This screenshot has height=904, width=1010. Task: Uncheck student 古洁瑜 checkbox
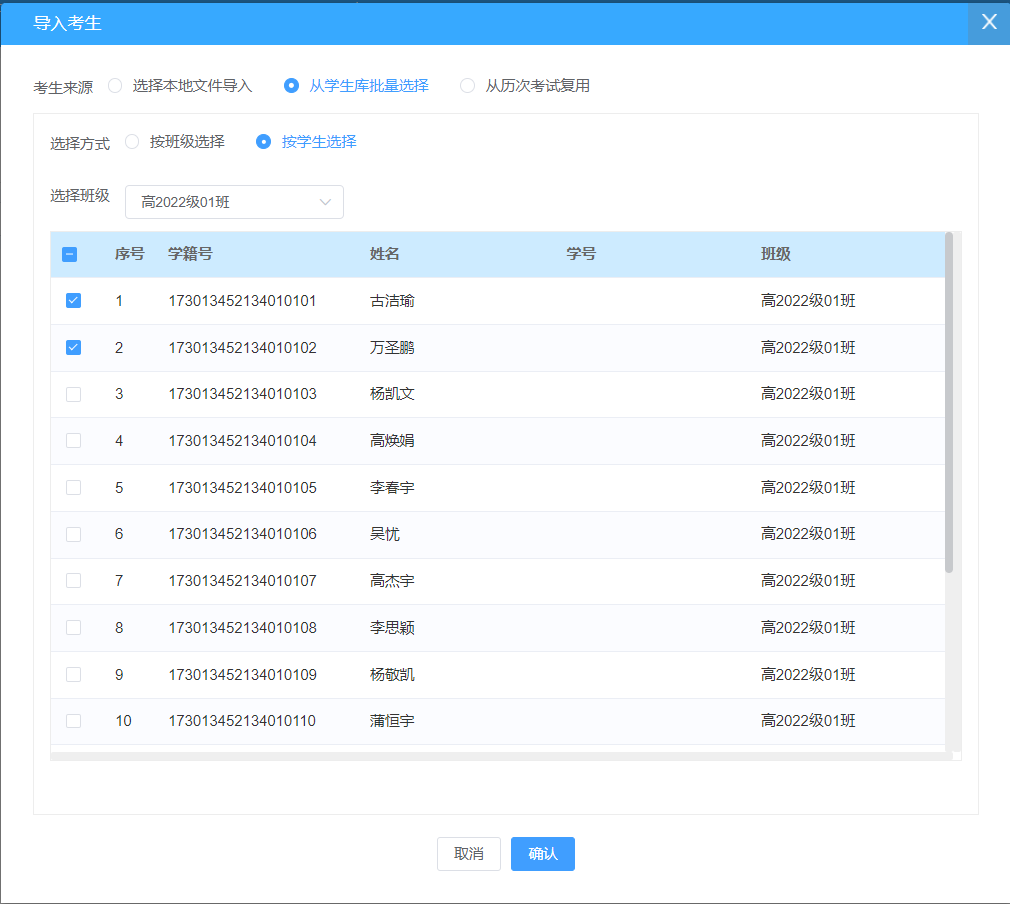coord(73,301)
